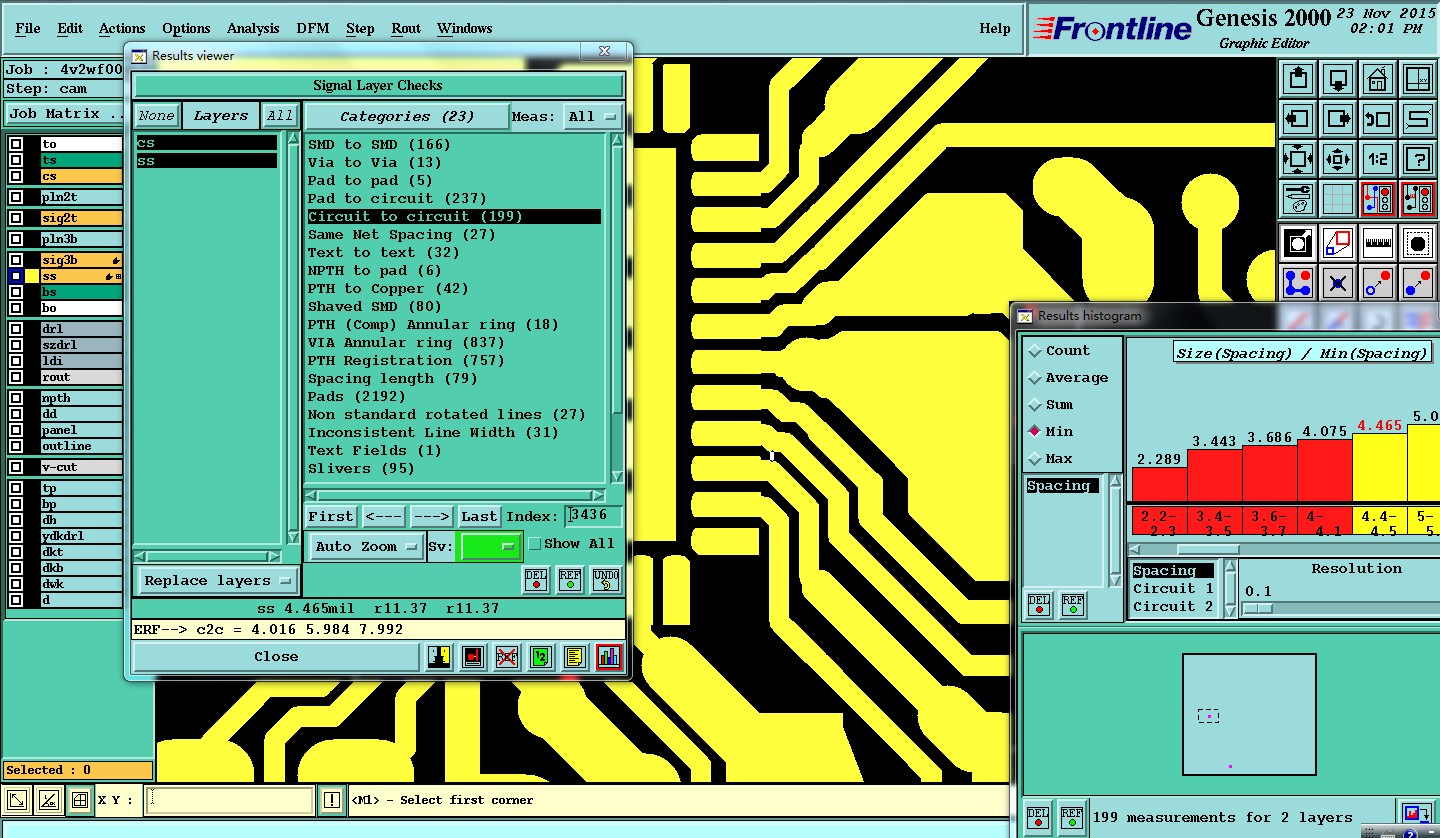Open the Replace layers dropdown

[216, 581]
